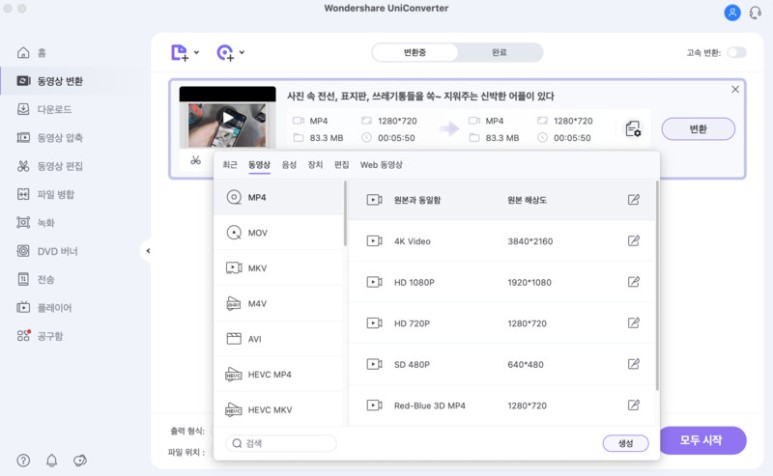
Task: Edit the Red-Blue 3D MP4 preset
Action: click(x=633, y=405)
